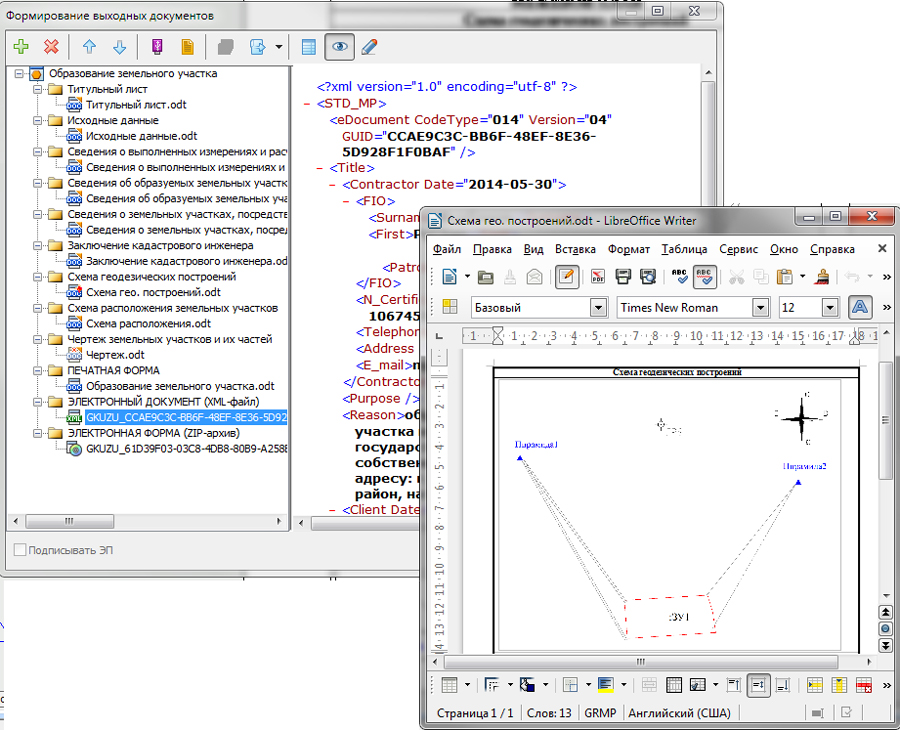Screen dimensions: 900x730
Task: Click the green plus add icon
Action: 21,47
